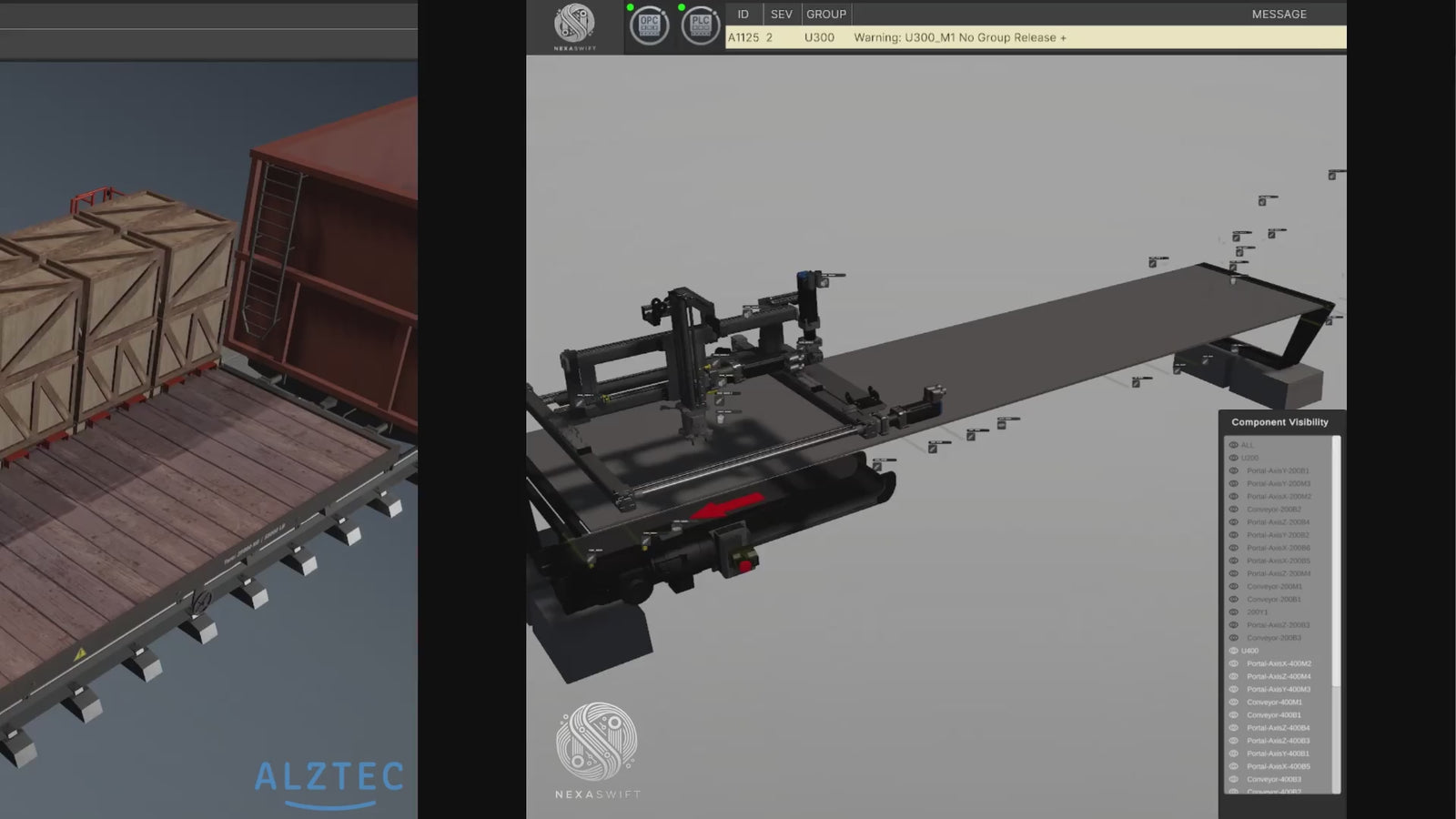Viewport: 1456px width, 819px height.
Task: Toggle the eye icon for Portal-AxisY-400M3
Action: (x=1234, y=689)
